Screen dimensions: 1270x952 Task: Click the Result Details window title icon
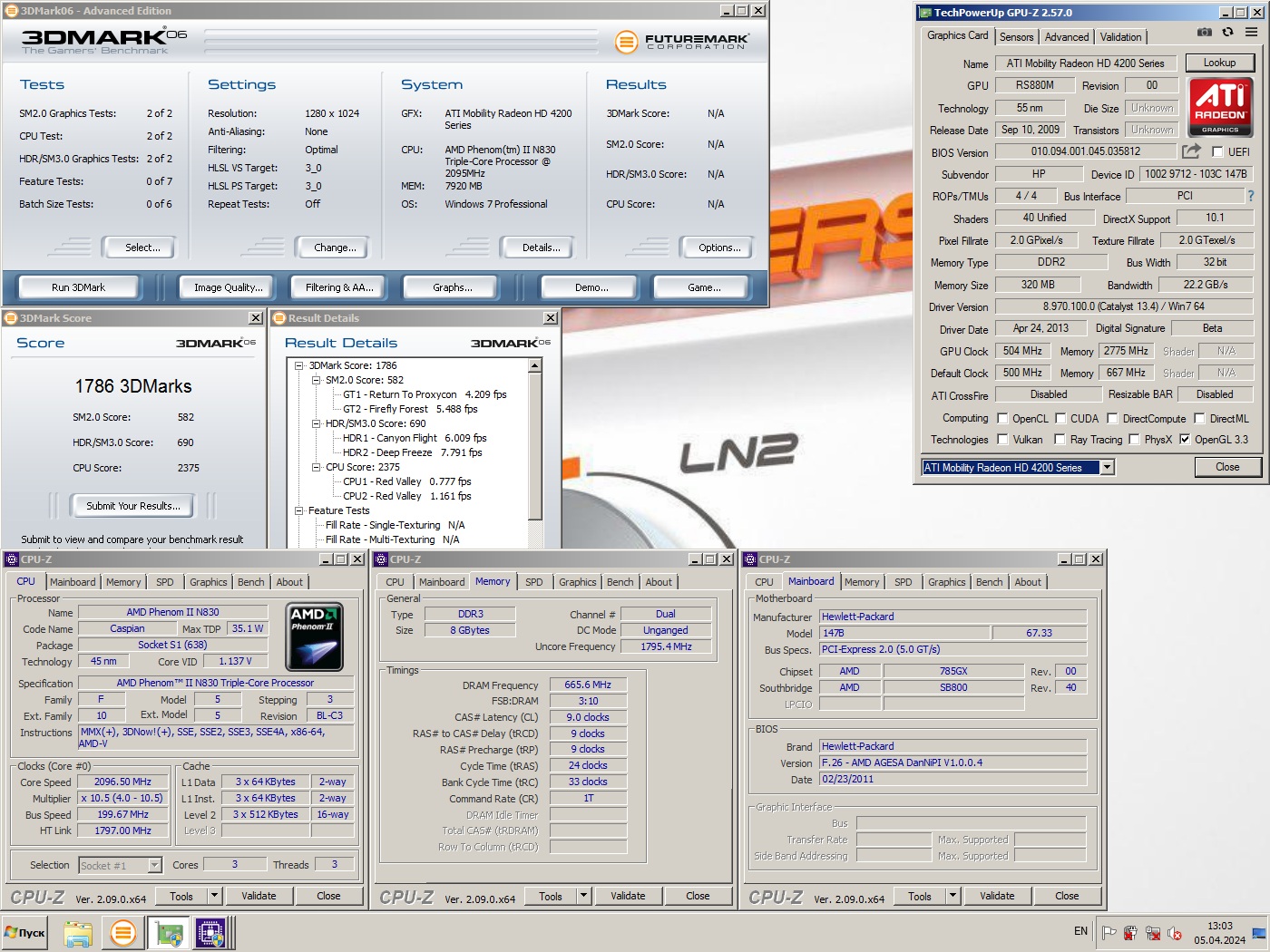point(279,318)
